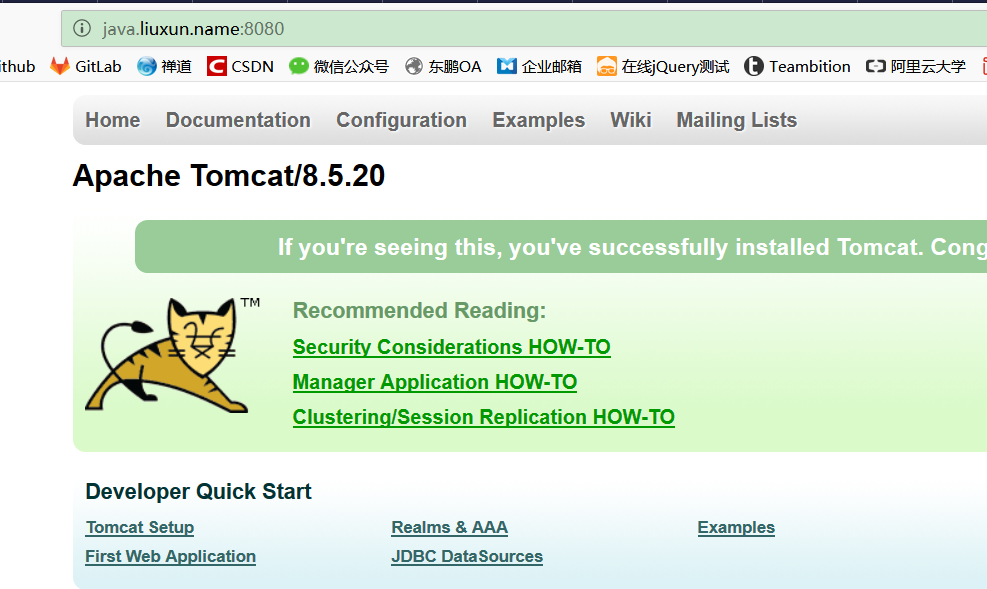Image resolution: width=987 pixels, height=589 pixels.
Task: Open the 阿里云大学 bookmark icon
Action: pos(876,66)
